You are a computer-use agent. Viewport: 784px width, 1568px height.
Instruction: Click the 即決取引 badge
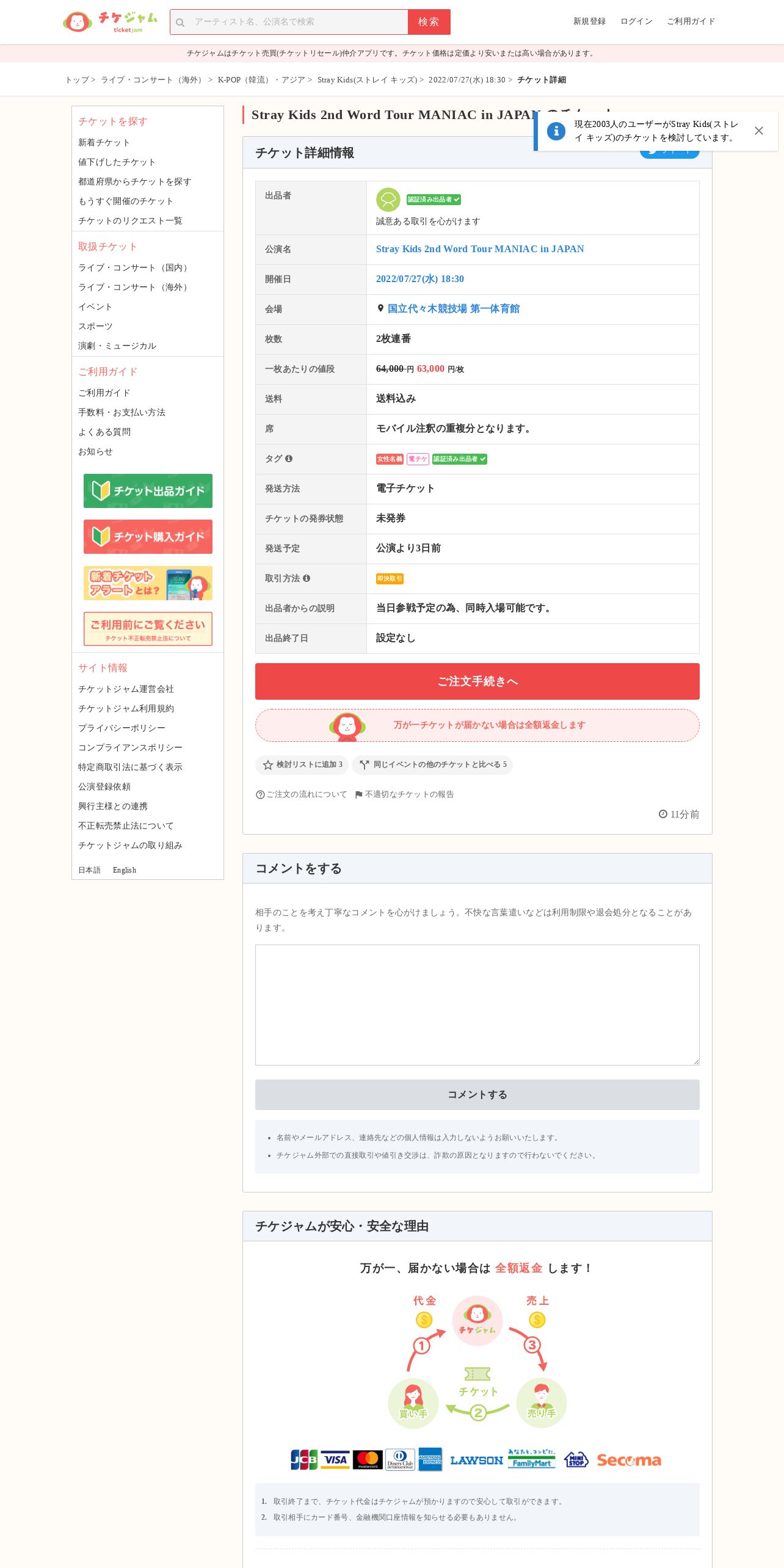coord(390,579)
